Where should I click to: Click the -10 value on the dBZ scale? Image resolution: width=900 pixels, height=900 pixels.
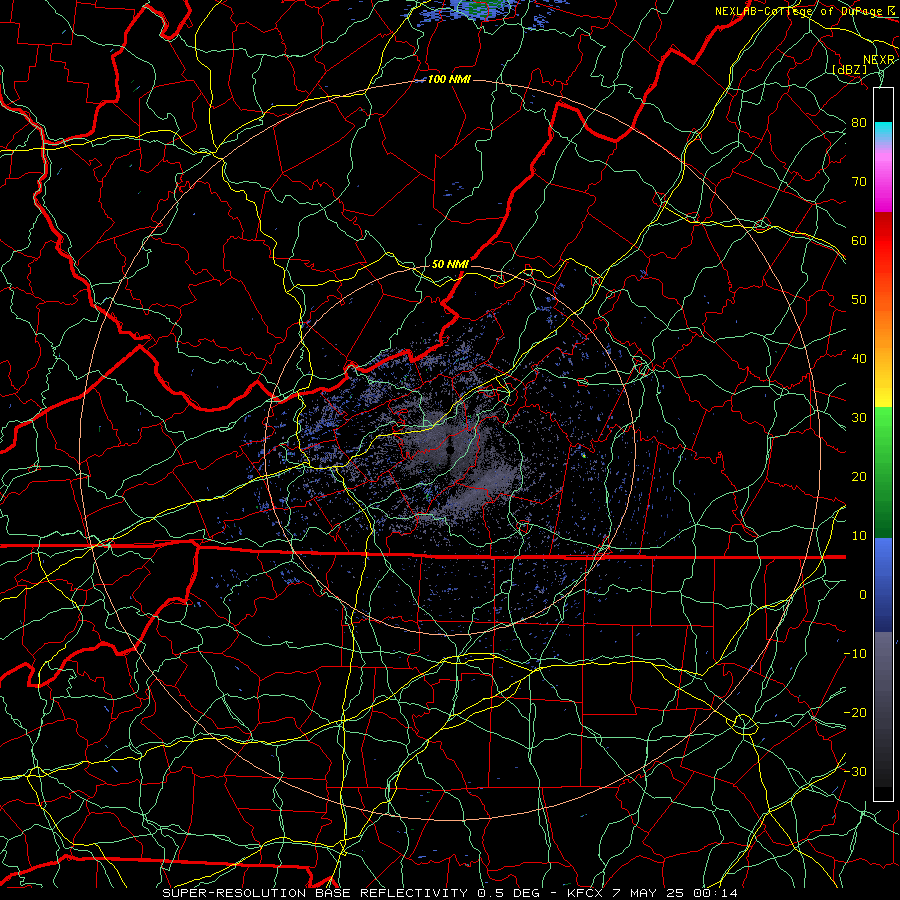(855, 654)
